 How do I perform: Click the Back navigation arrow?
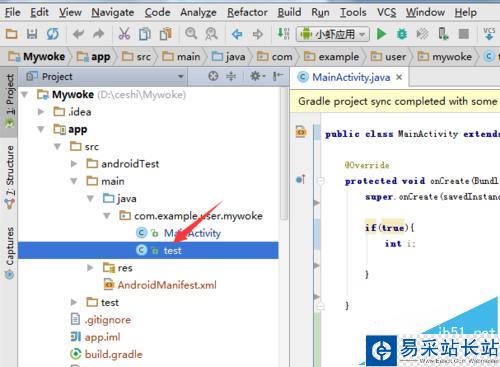tap(237, 34)
